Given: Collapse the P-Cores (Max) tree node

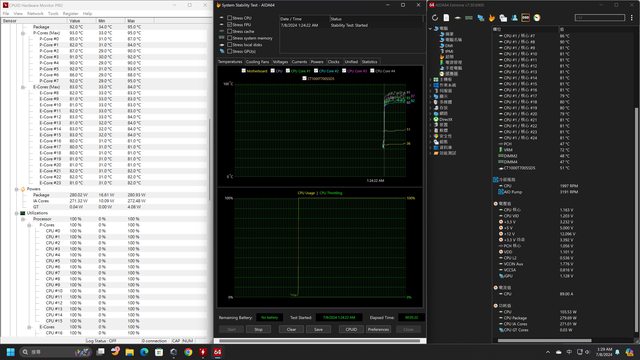Looking at the screenshot, I should click(x=23, y=33).
